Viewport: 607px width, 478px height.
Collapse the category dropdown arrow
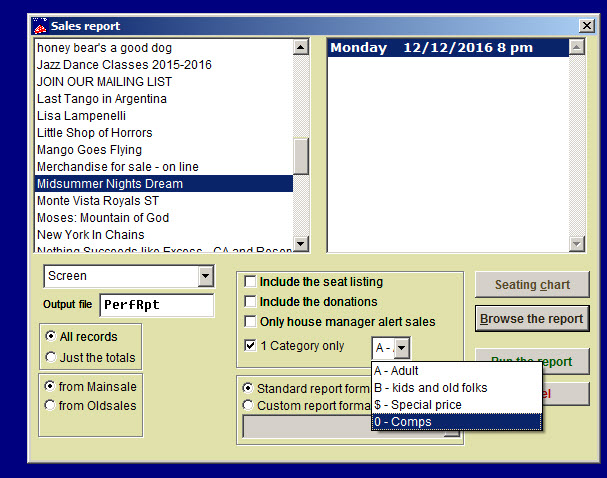point(401,348)
